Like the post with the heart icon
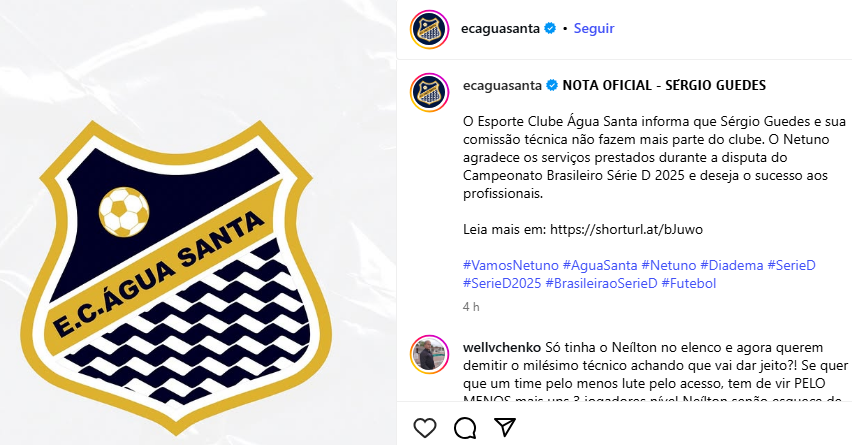 click(425, 428)
